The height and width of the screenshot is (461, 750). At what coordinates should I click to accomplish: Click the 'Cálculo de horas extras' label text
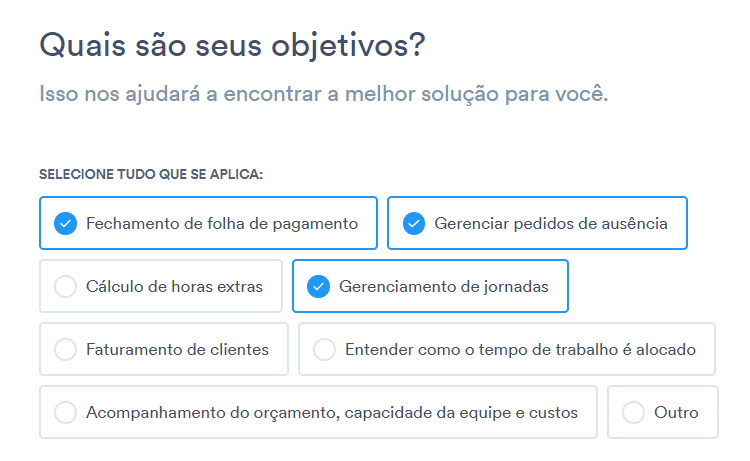174,286
